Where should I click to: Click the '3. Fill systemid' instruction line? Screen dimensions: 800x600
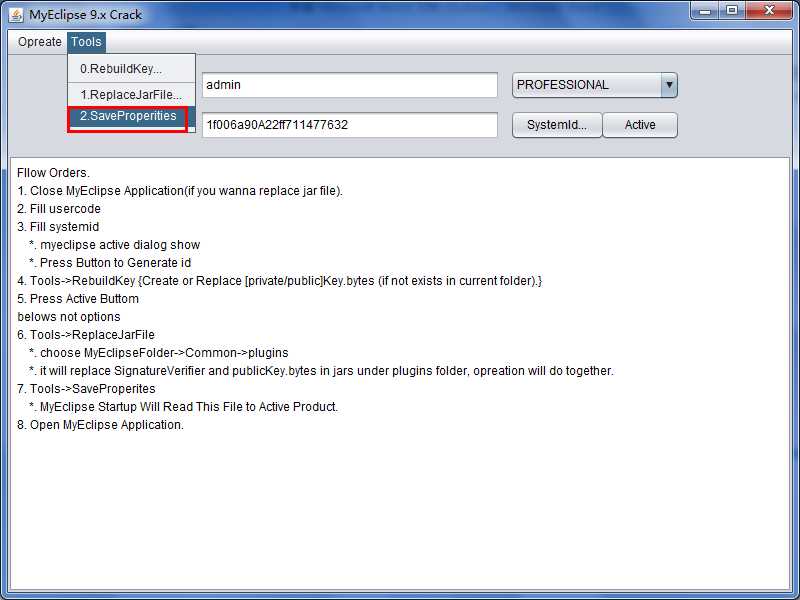[x=58, y=227]
